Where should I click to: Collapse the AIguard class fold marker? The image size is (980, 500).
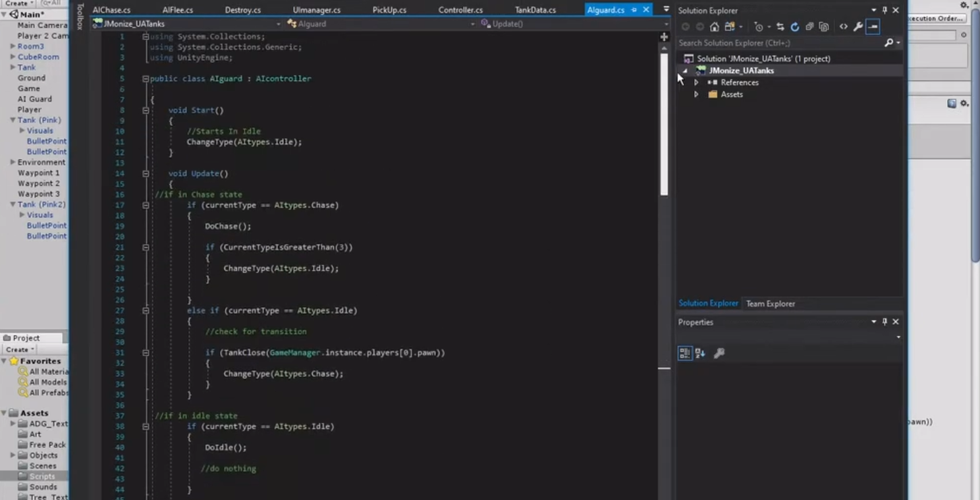(x=146, y=79)
